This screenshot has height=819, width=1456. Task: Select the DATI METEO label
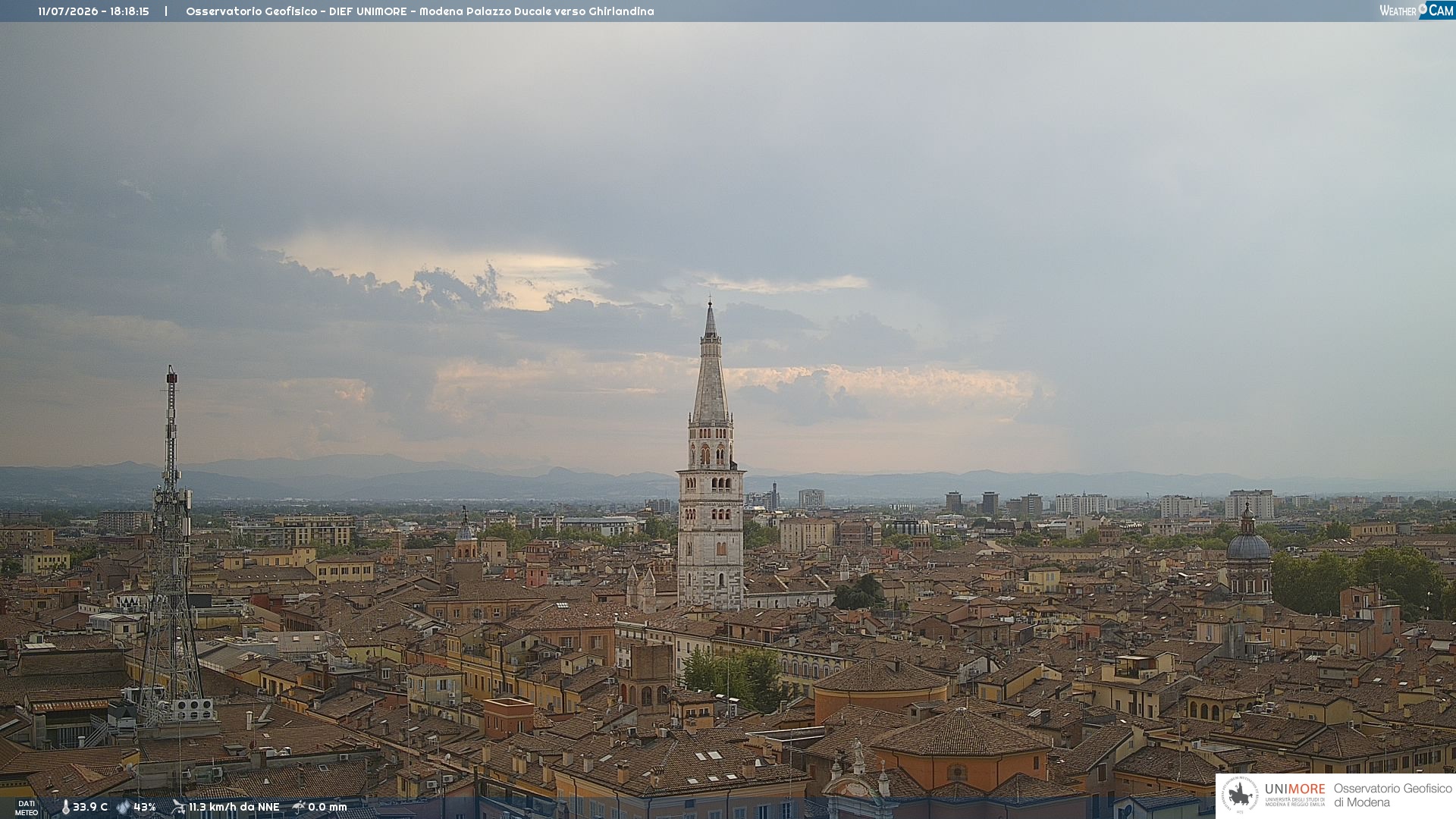click(x=27, y=808)
